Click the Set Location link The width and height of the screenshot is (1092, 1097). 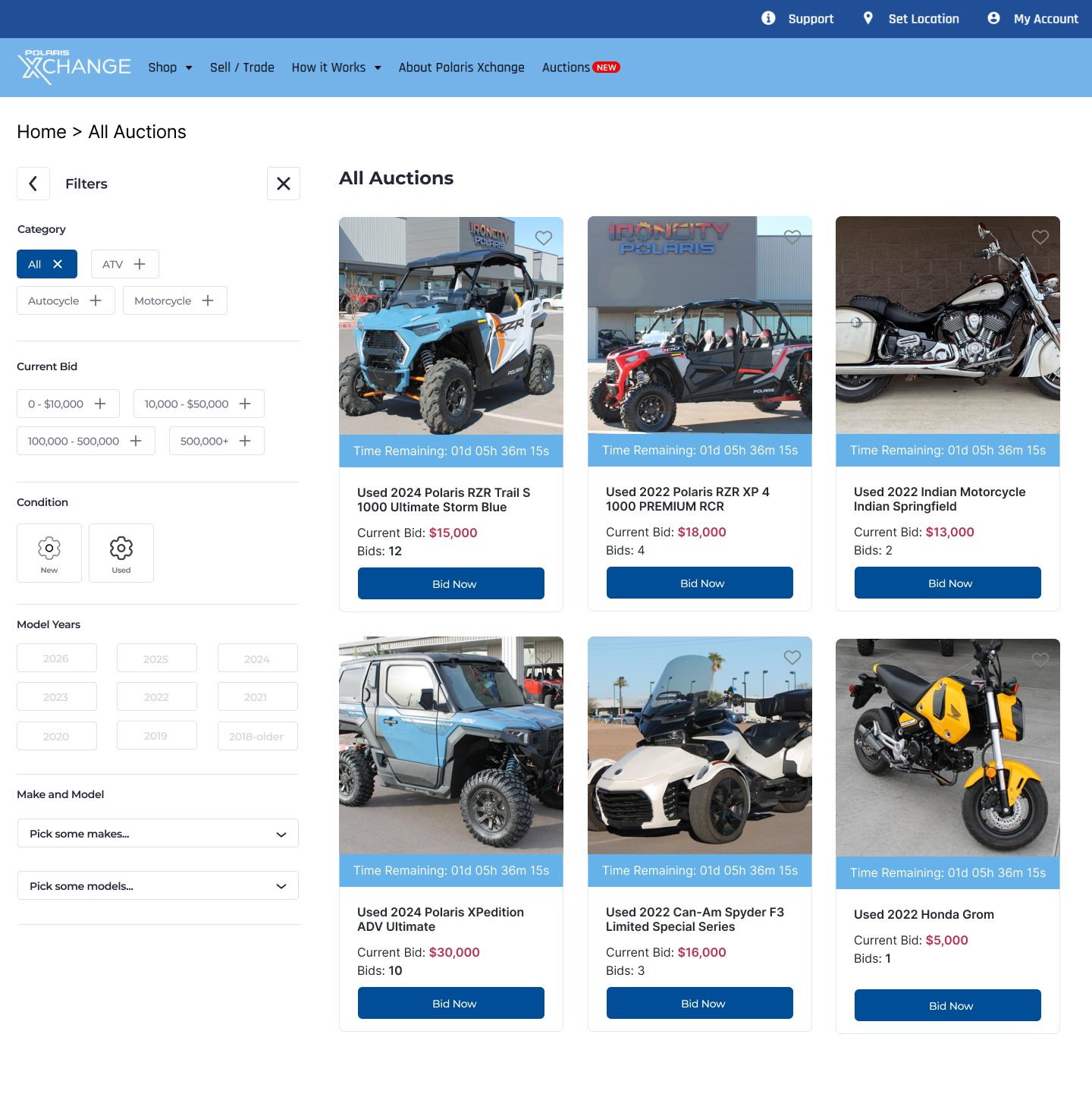924,19
